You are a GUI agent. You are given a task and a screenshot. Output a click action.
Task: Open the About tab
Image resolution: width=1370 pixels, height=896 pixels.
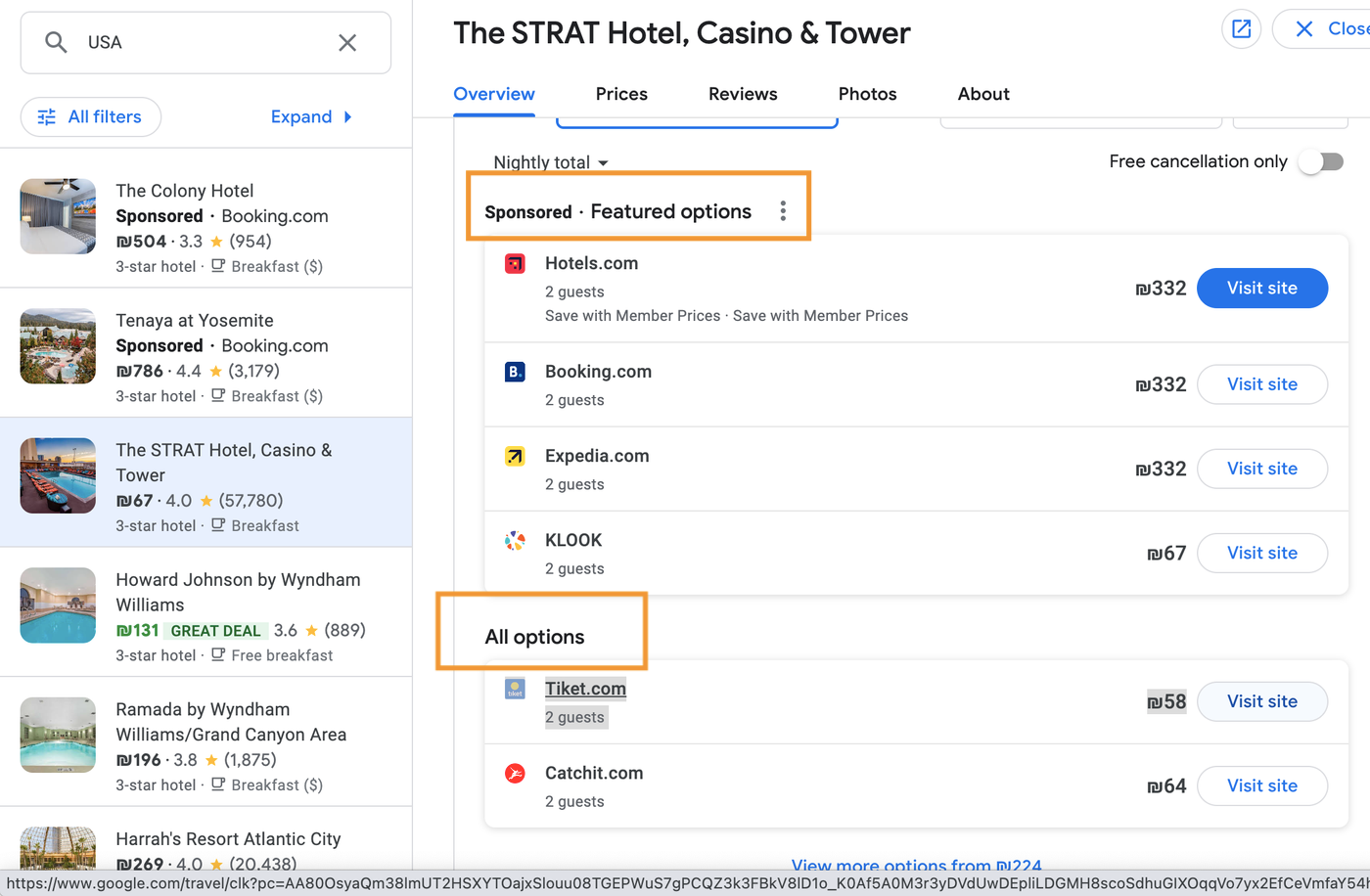(983, 94)
